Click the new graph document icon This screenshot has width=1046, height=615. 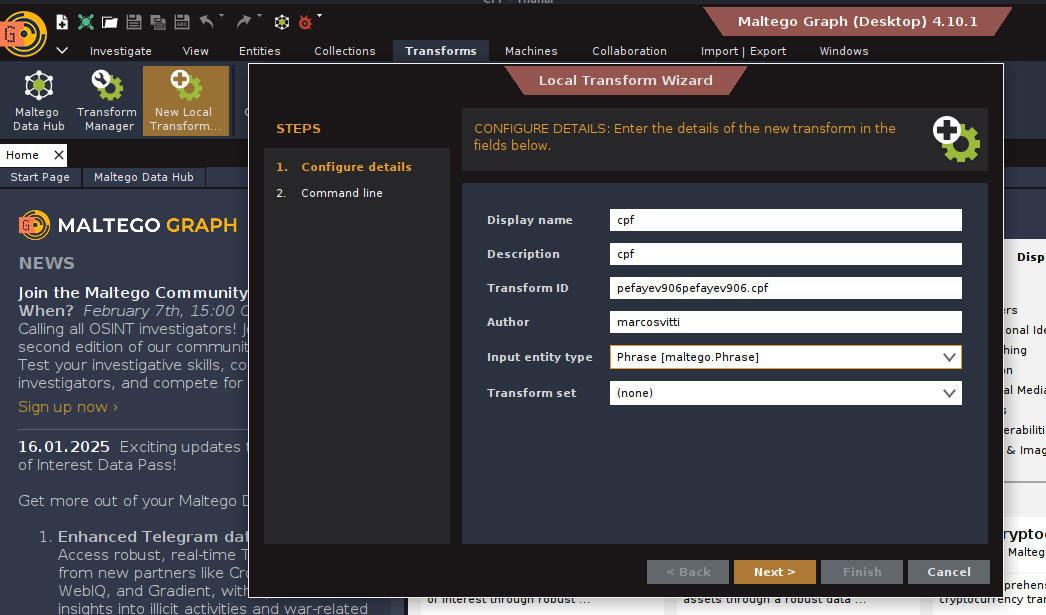[62, 21]
